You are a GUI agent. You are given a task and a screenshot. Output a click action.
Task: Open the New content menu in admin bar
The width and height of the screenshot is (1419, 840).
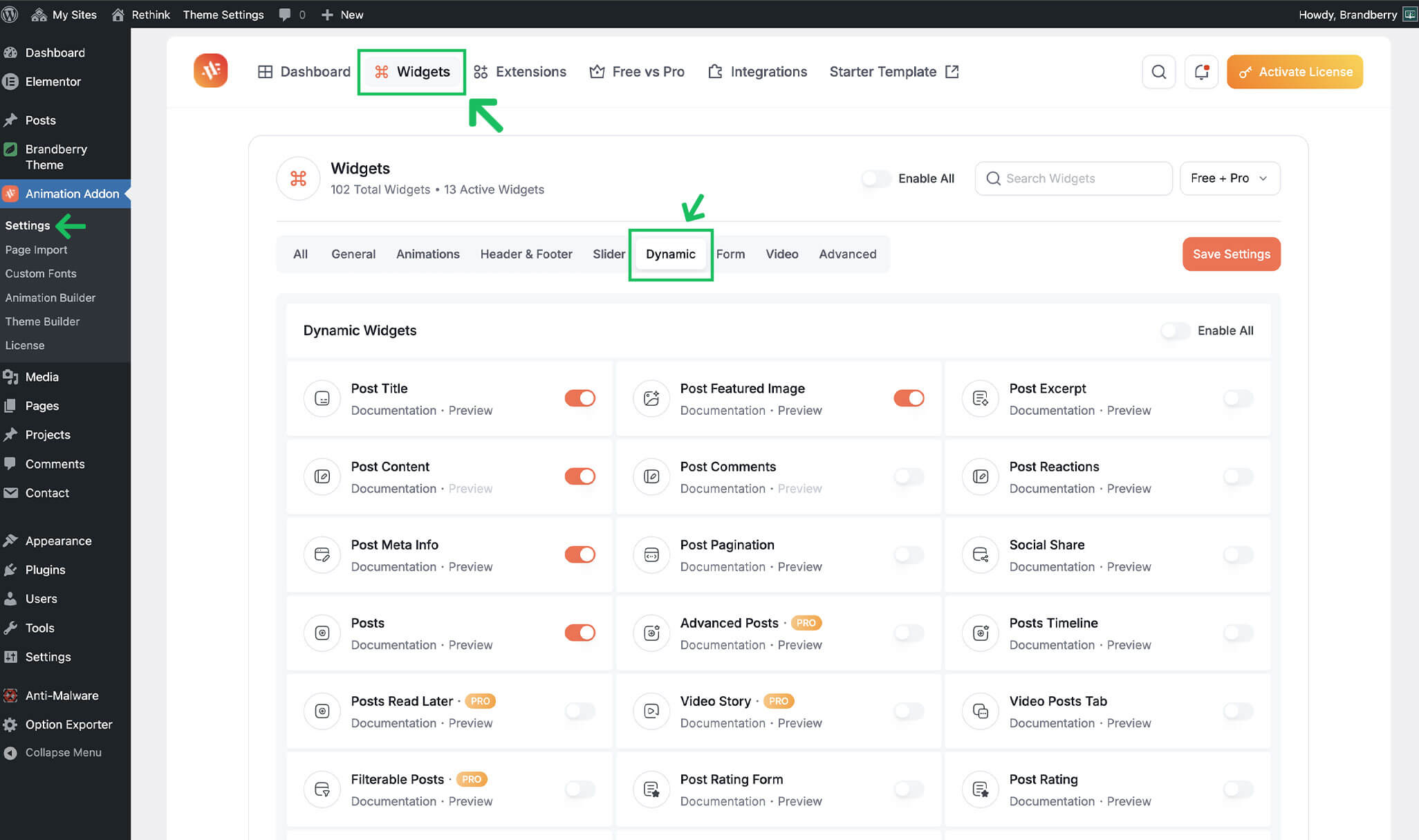point(343,15)
